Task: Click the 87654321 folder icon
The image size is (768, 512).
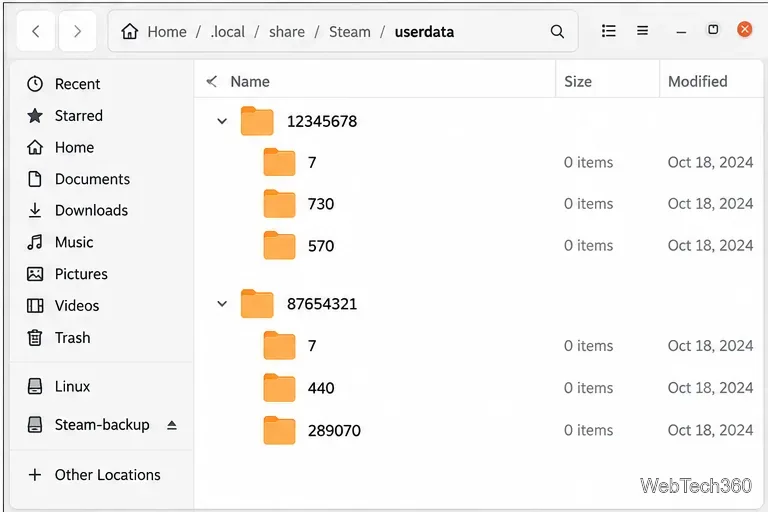Action: coord(257,303)
